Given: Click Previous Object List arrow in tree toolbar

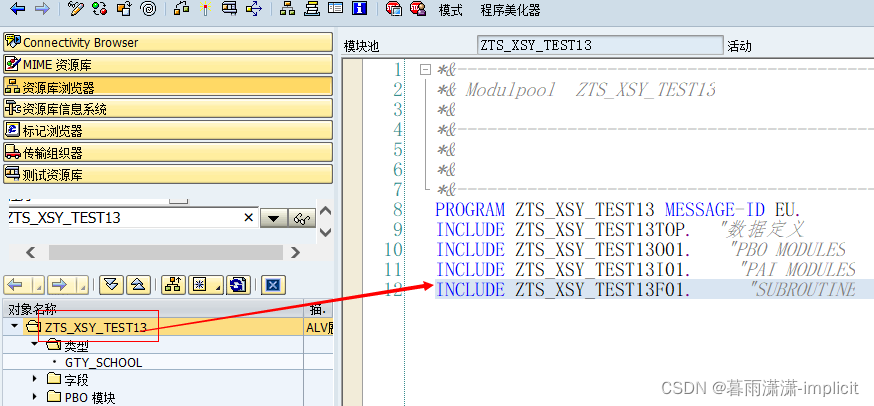Looking at the screenshot, I should click(18, 286).
